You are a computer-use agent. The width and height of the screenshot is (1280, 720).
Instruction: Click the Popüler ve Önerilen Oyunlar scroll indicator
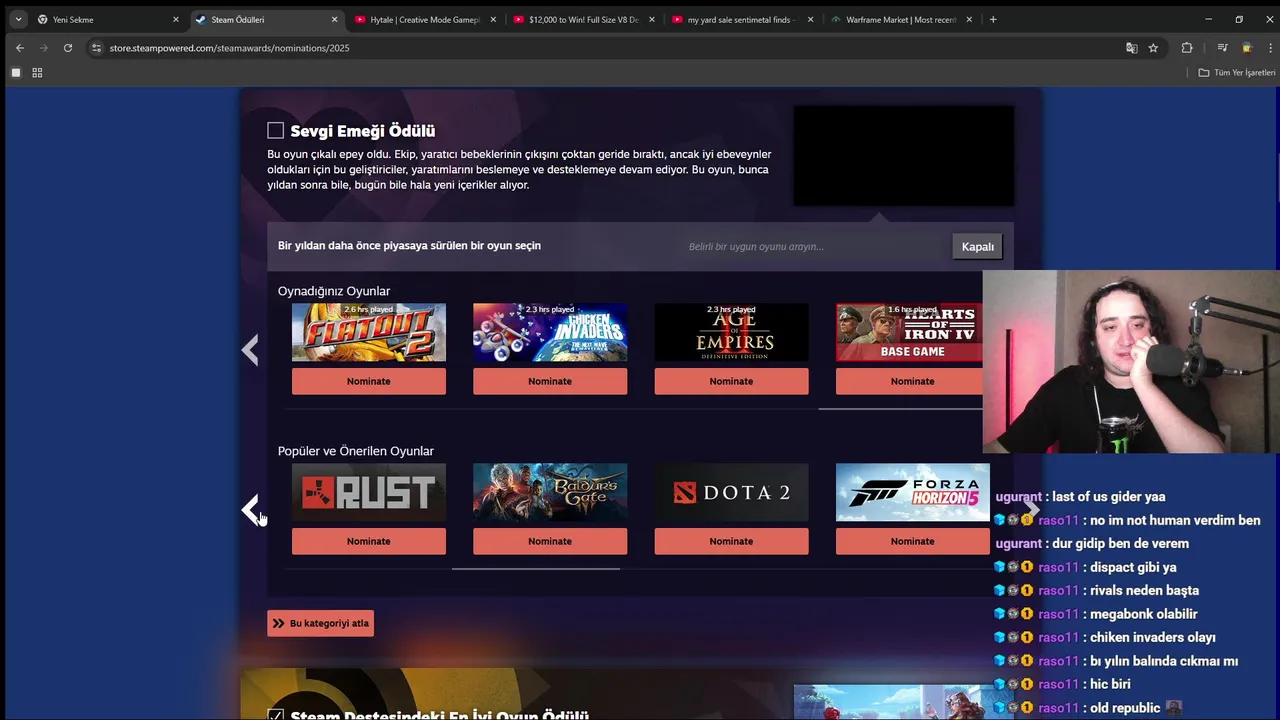pos(536,568)
